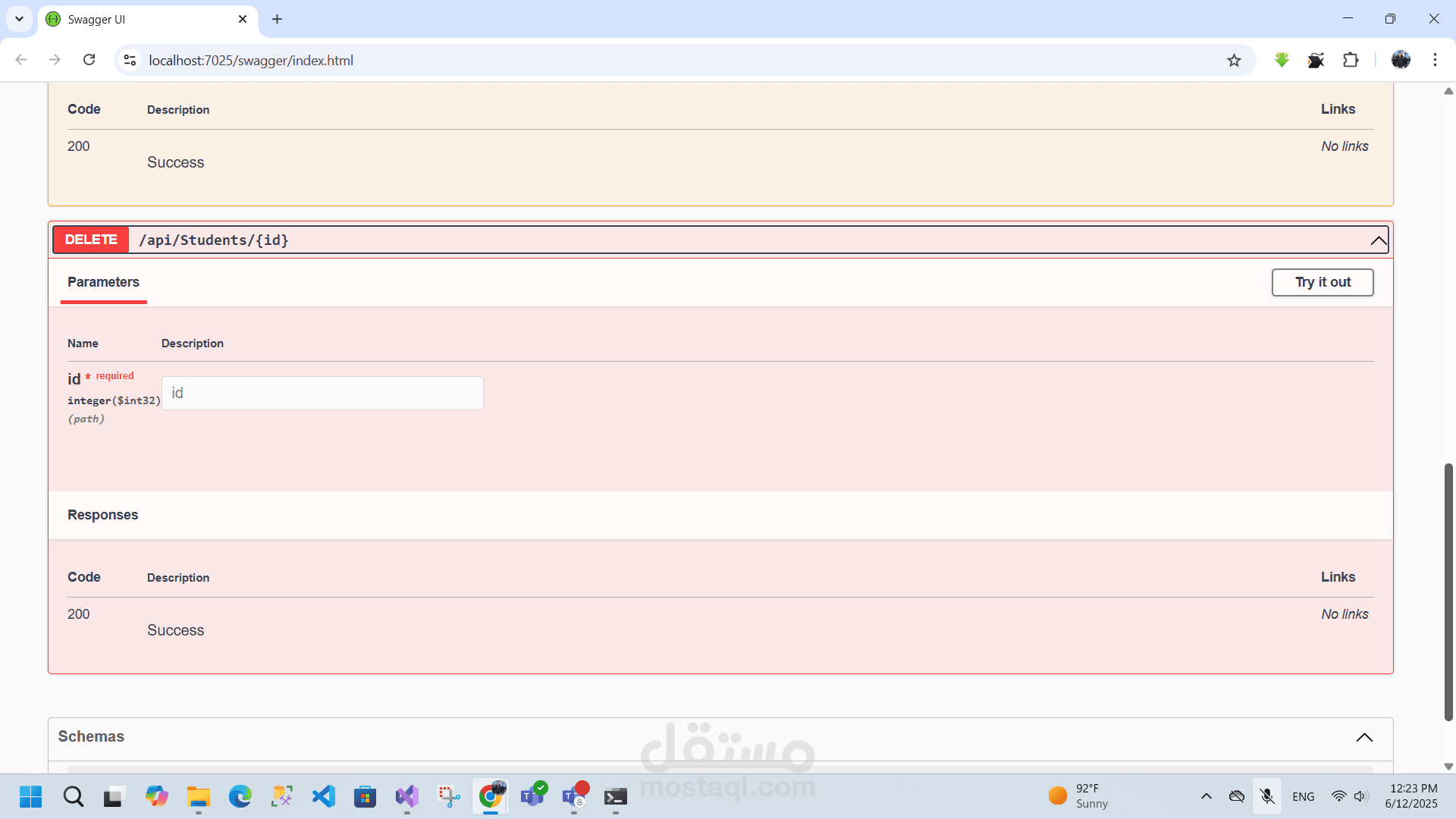Click the red DELETE method badge

click(x=91, y=240)
